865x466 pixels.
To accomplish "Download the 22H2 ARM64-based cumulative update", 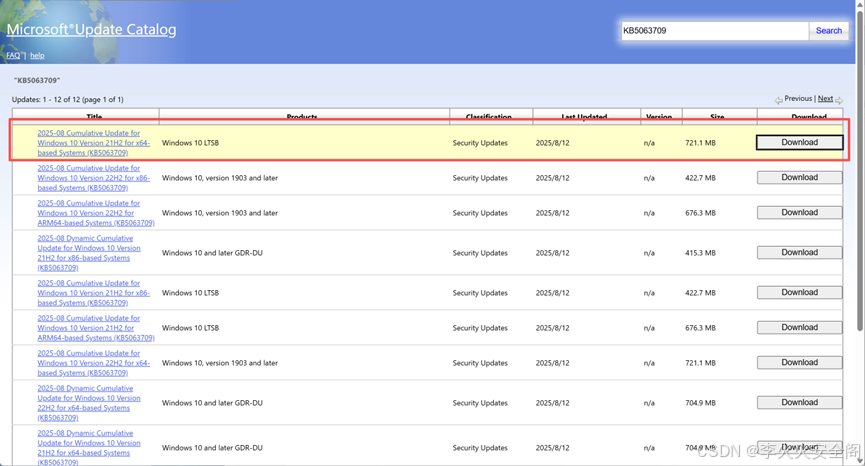I will [x=799, y=212].
